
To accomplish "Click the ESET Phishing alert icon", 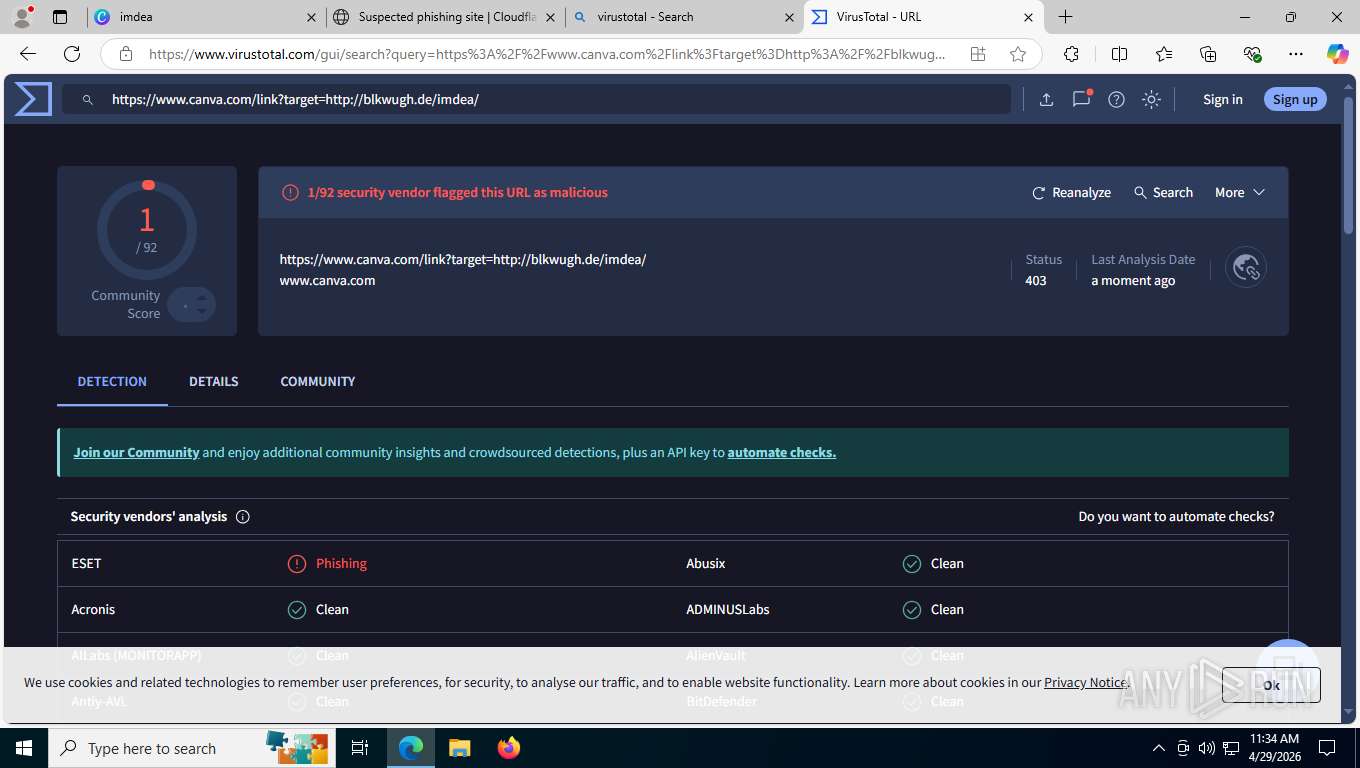I will (297, 564).
